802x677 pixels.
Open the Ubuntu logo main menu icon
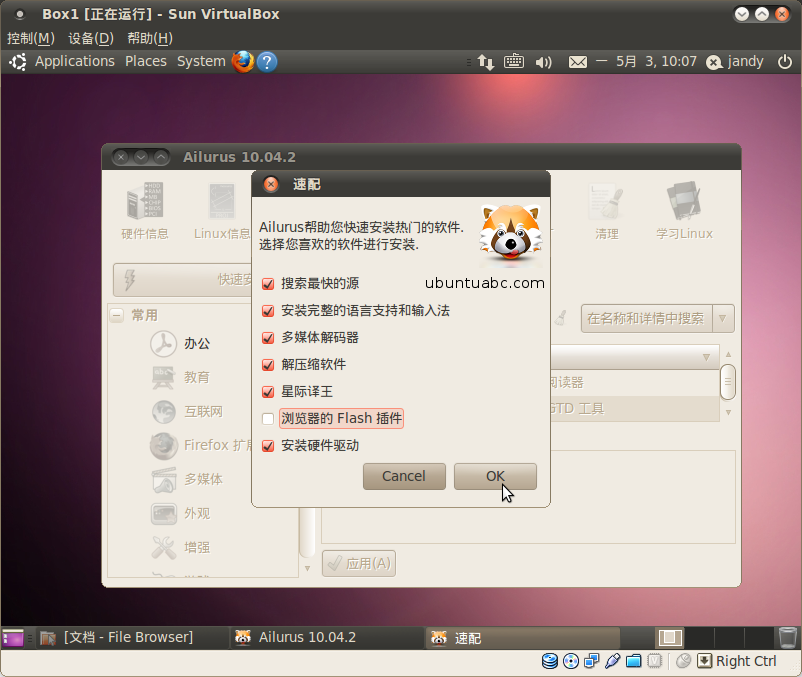(x=18, y=62)
